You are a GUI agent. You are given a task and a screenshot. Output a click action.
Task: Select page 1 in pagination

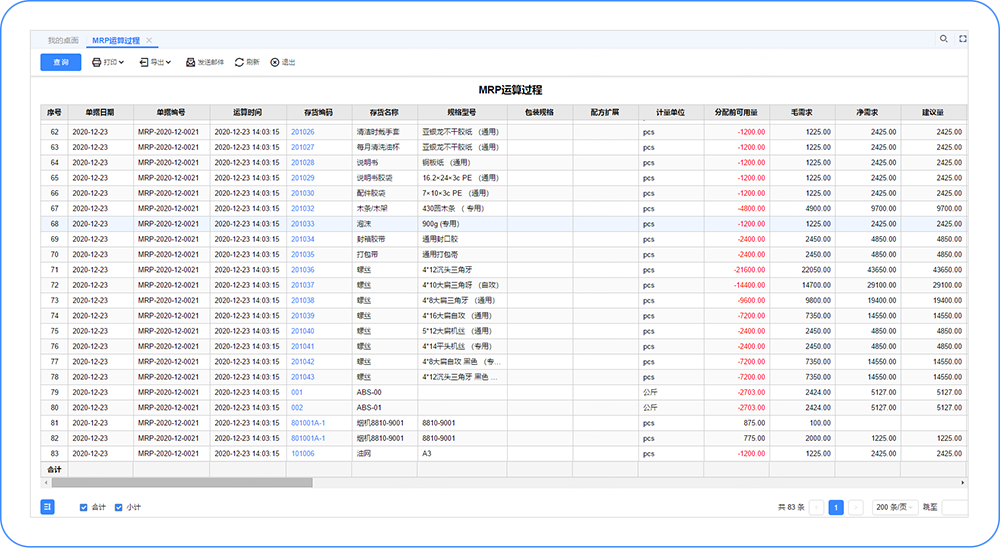tap(836, 507)
